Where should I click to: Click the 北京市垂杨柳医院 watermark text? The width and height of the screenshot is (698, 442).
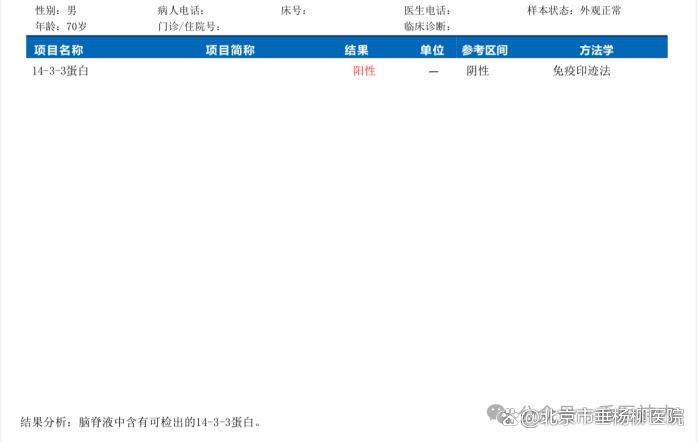pyautogui.click(x=612, y=416)
